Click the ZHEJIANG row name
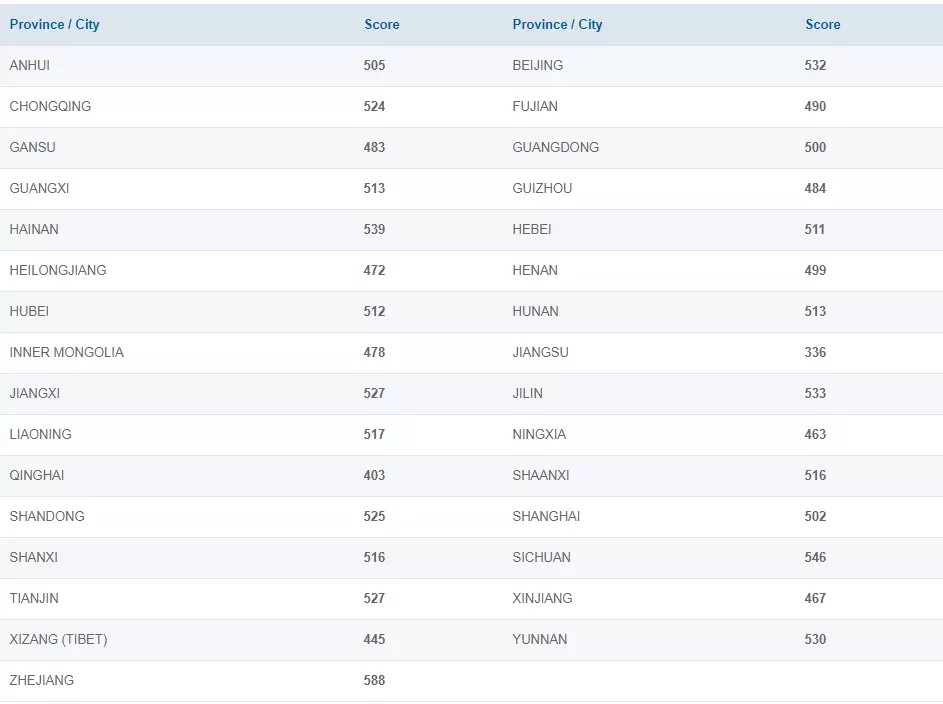 (42, 680)
